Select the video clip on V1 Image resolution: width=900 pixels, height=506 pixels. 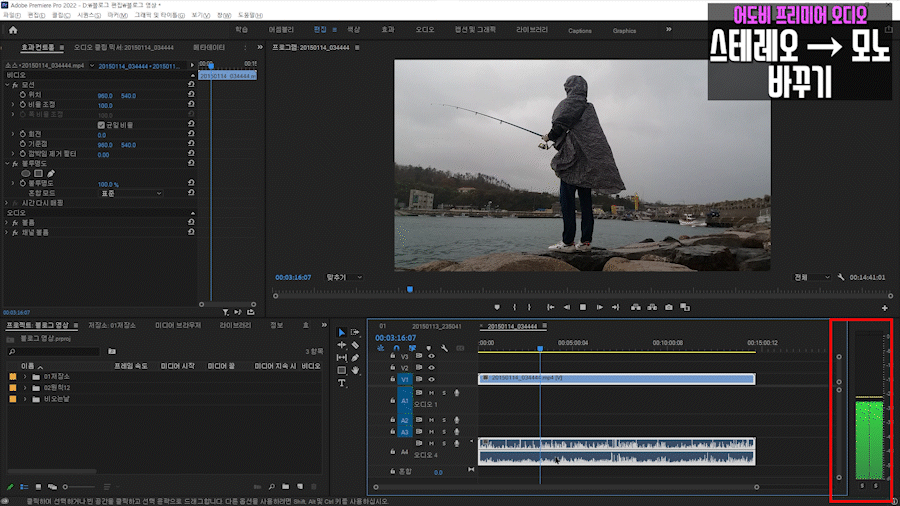tap(616, 379)
